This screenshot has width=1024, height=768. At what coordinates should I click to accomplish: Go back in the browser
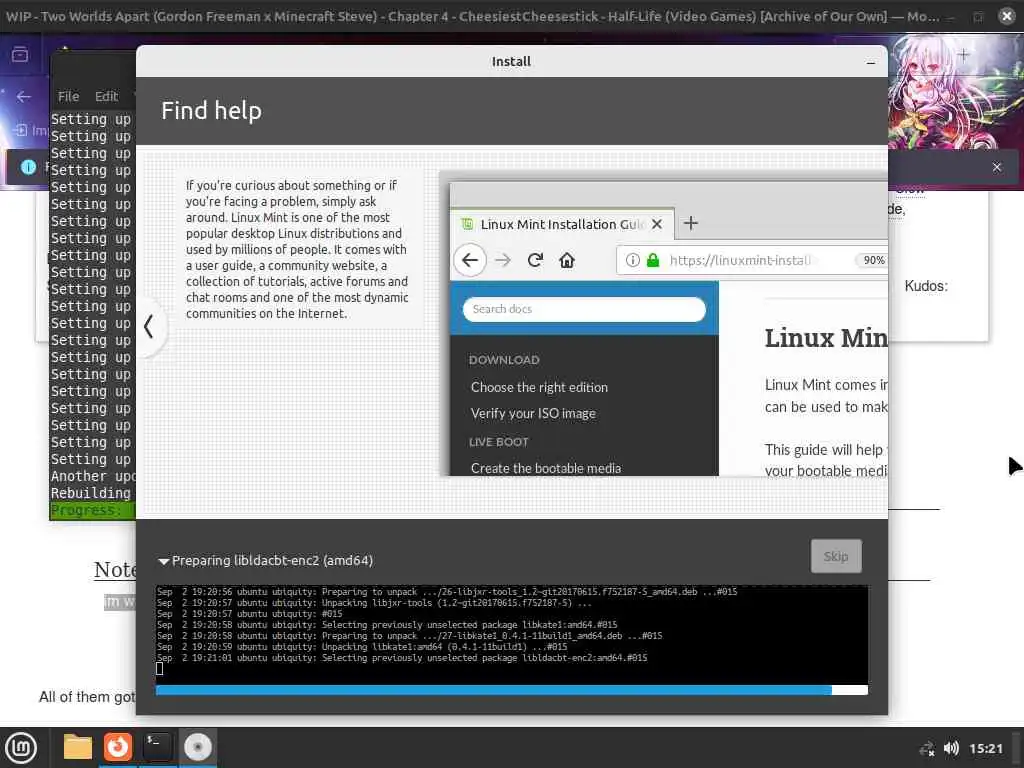24,97
